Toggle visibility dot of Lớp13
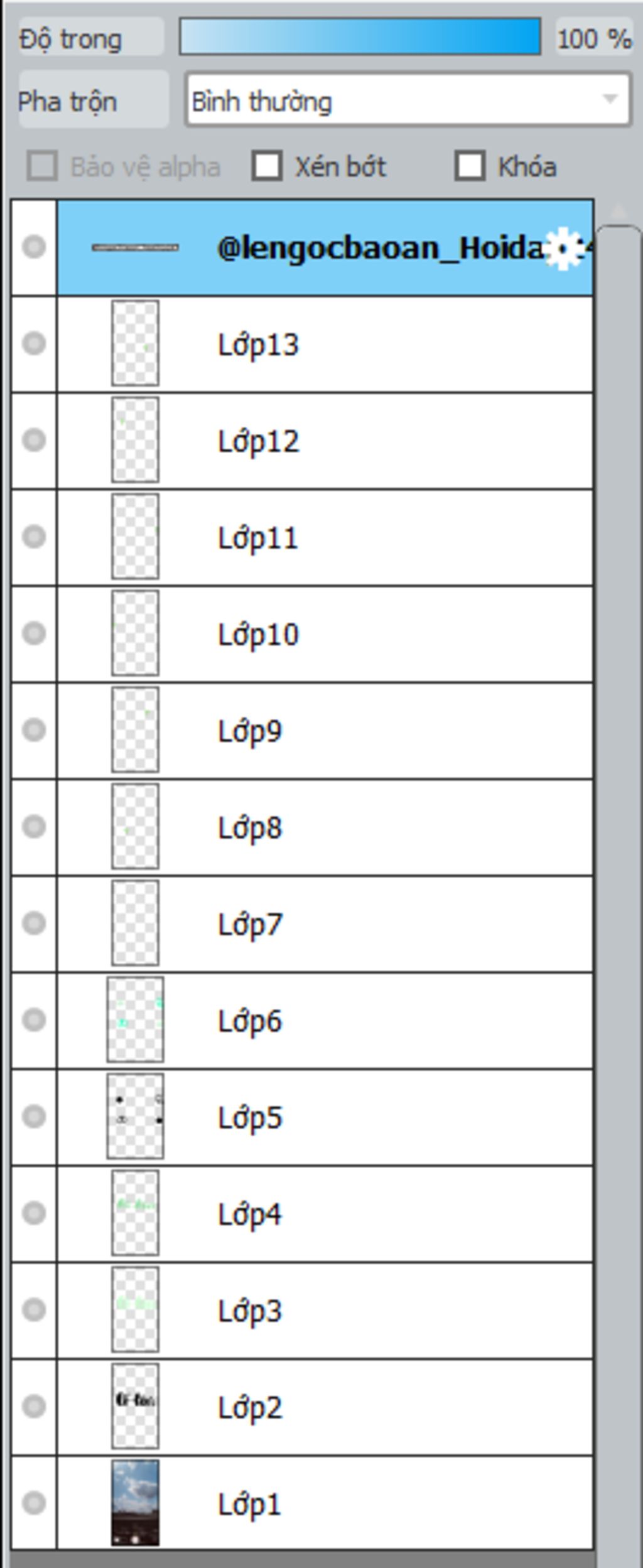The image size is (643, 1568). pos(34,344)
